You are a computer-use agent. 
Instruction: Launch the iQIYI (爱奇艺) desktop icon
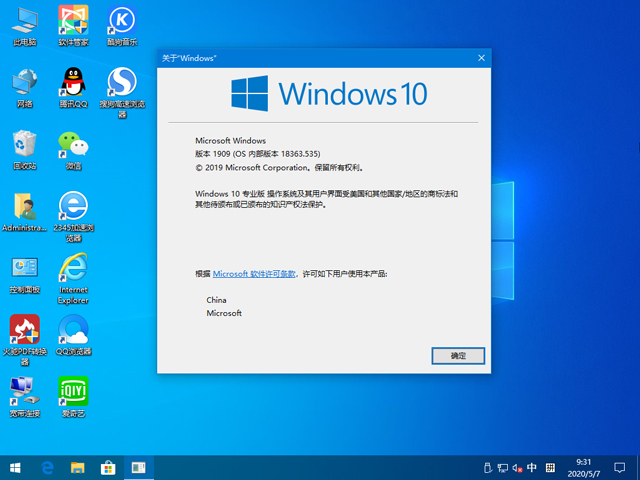(x=73, y=397)
